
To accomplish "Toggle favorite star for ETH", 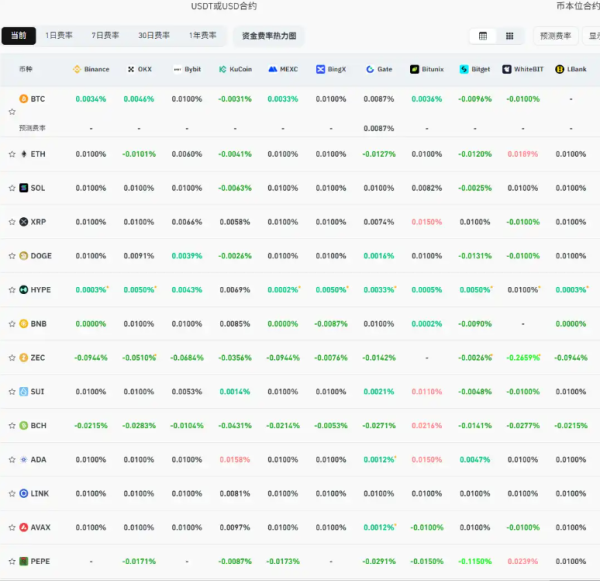I will click(12, 154).
